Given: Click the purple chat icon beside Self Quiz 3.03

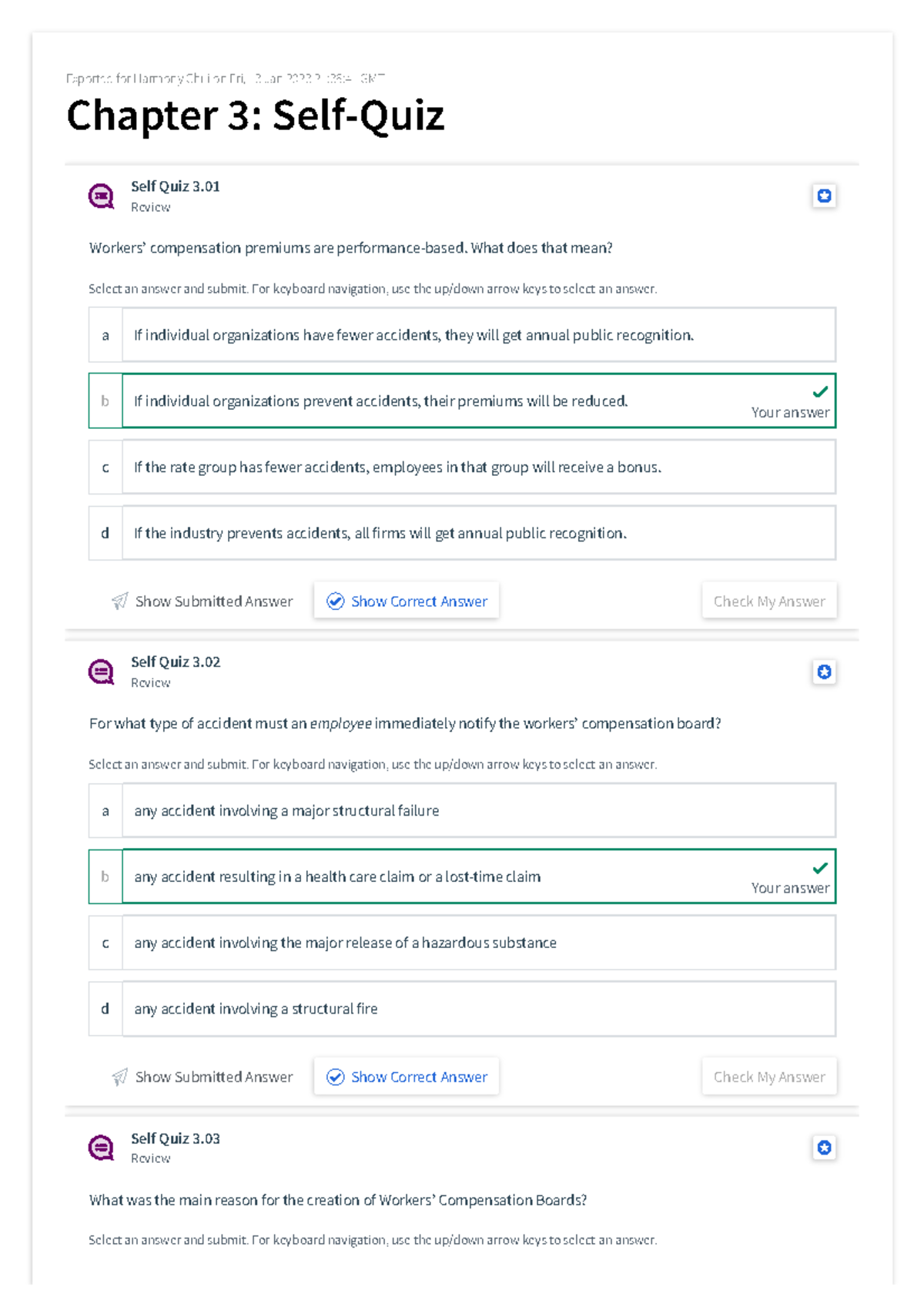Looking at the screenshot, I should [101, 1148].
